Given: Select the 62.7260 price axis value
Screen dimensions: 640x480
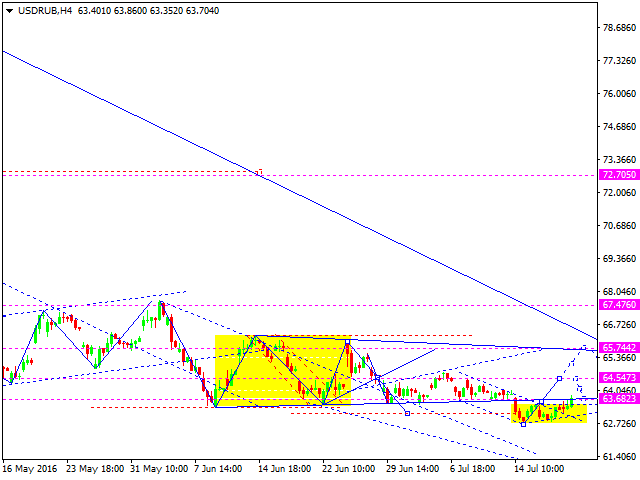Looking at the screenshot, I should [619, 424].
